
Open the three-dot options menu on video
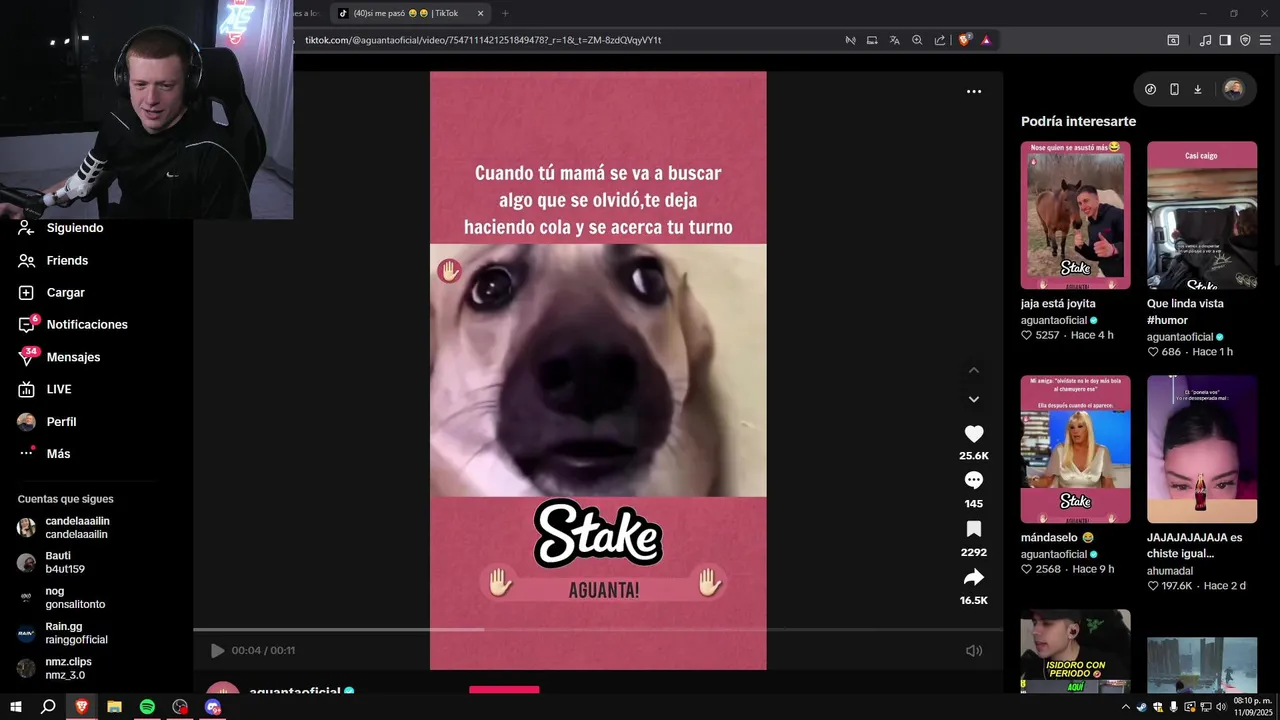(x=973, y=91)
